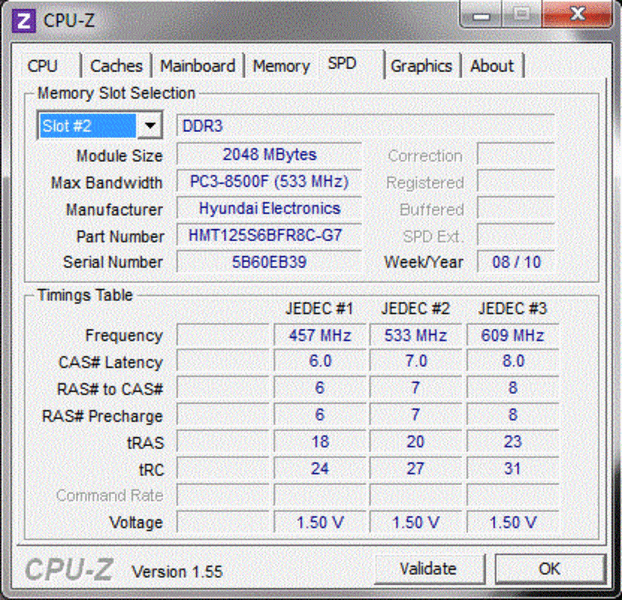Image resolution: width=622 pixels, height=600 pixels.
Task: Click the Module Size label
Action: pyautogui.click(x=119, y=156)
